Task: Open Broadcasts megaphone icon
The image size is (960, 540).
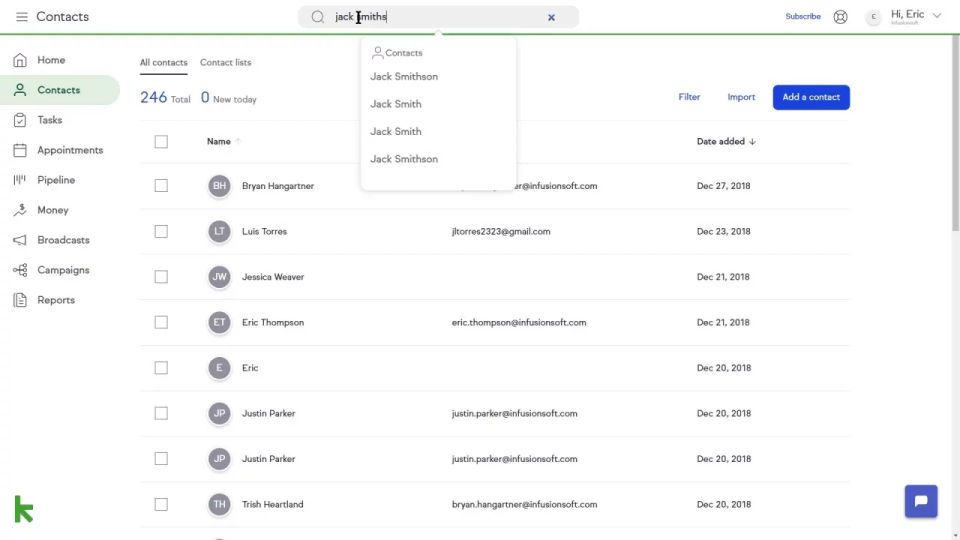Action: pos(20,240)
